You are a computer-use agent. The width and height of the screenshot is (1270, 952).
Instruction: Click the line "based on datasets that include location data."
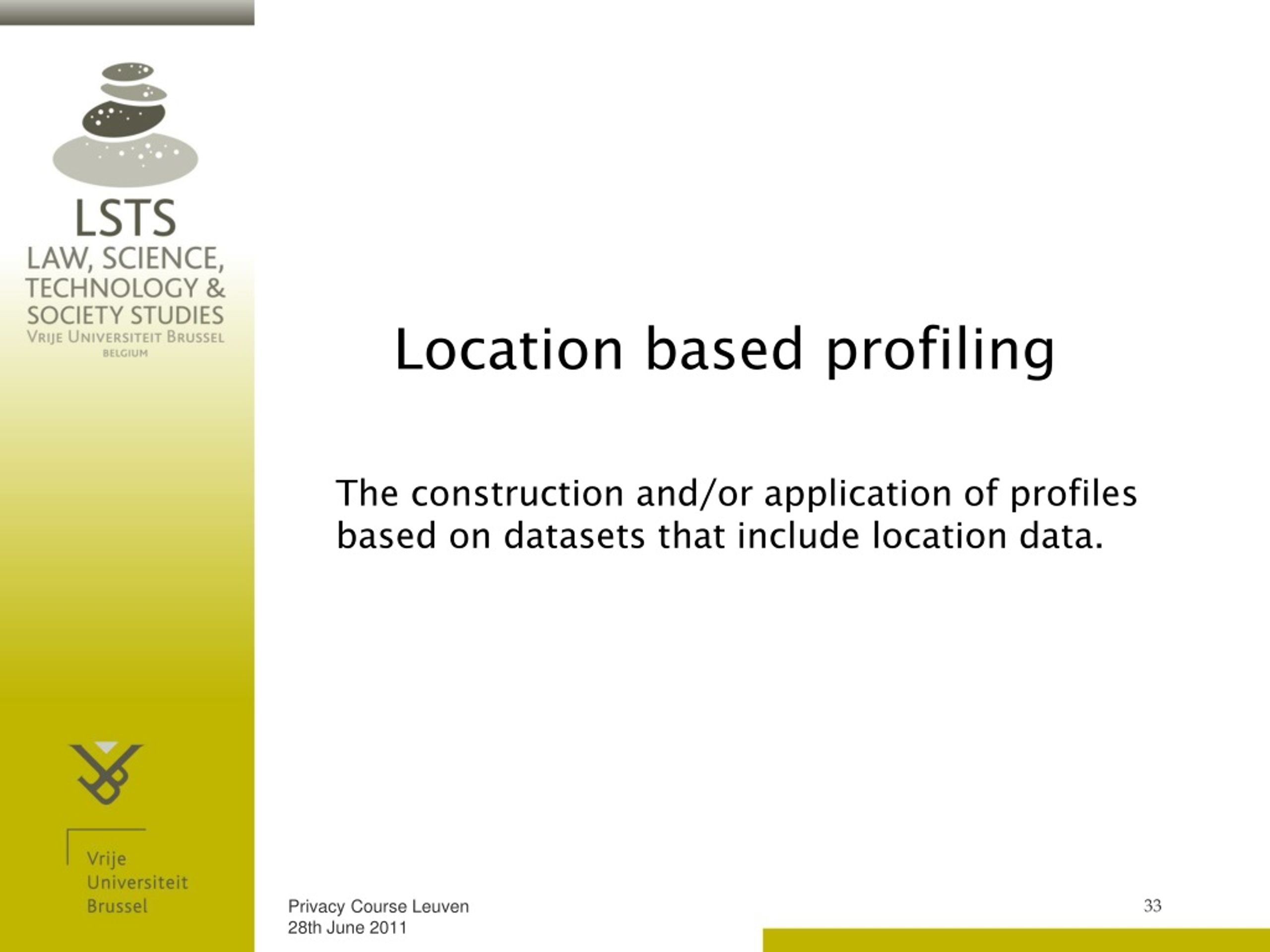click(720, 536)
